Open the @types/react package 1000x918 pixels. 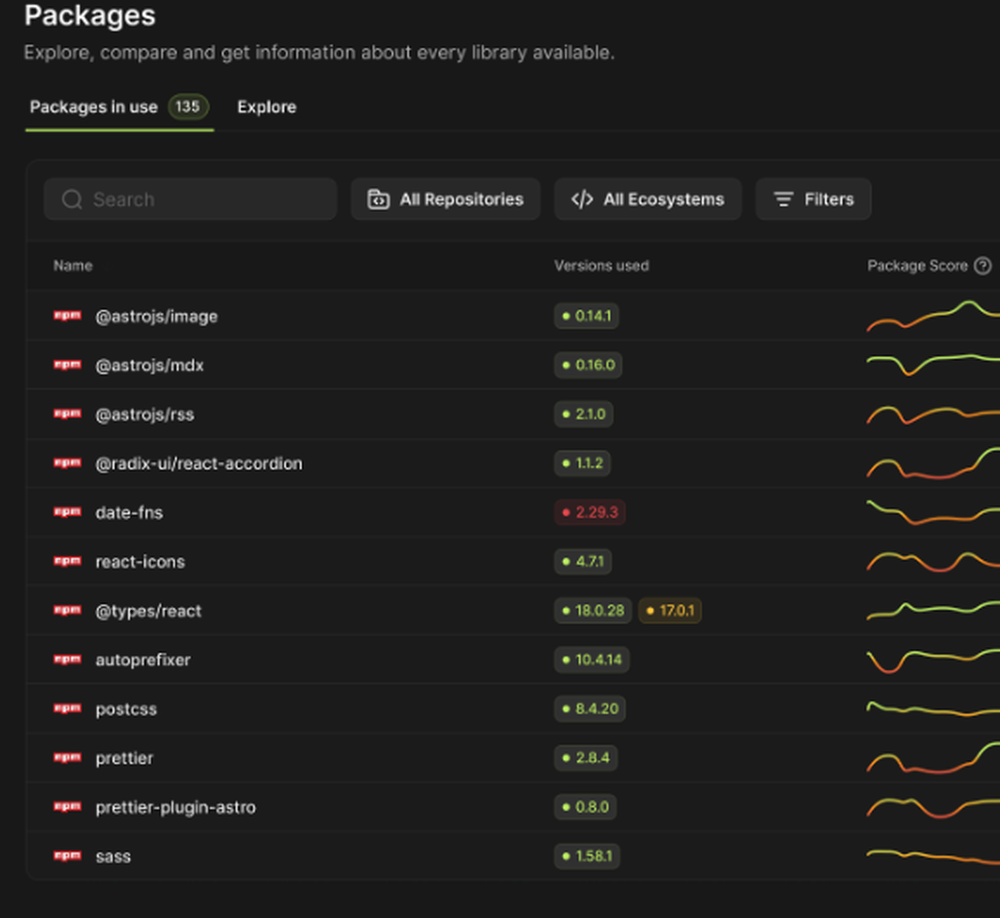click(x=148, y=611)
